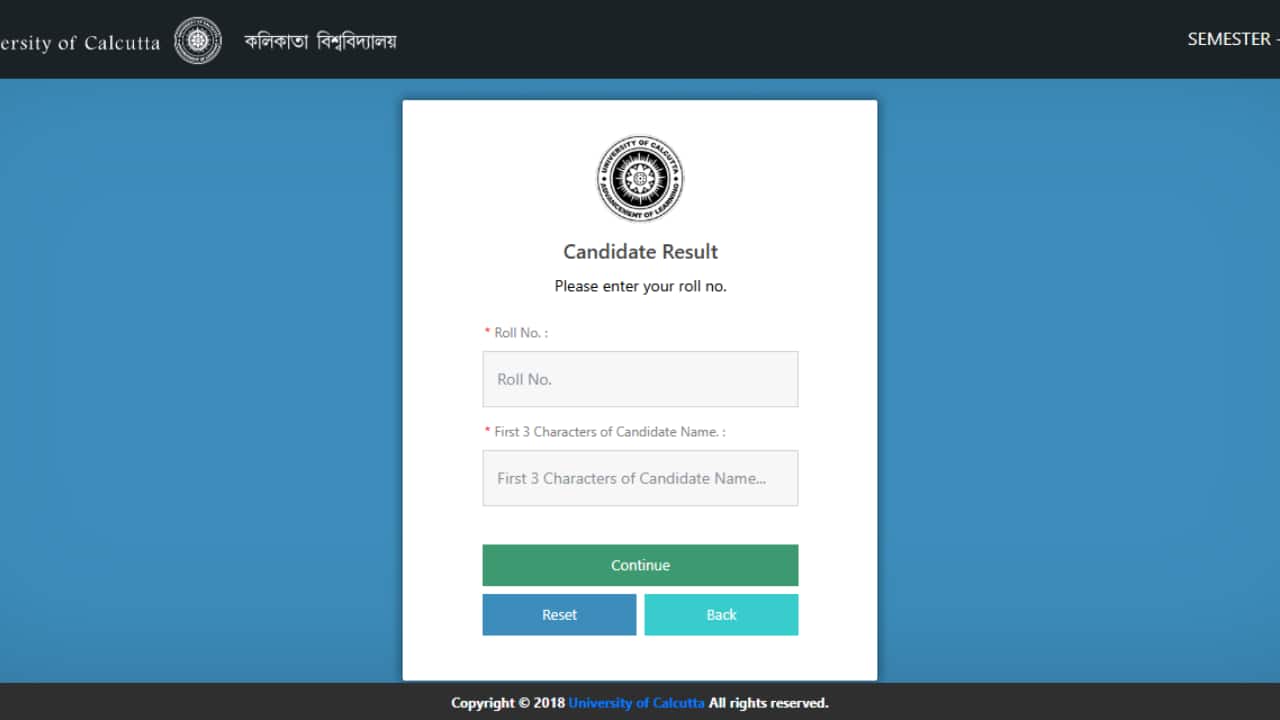This screenshot has width=1280, height=720.
Task: Click the circular university seal above Candidate Result
Action: click(640, 179)
